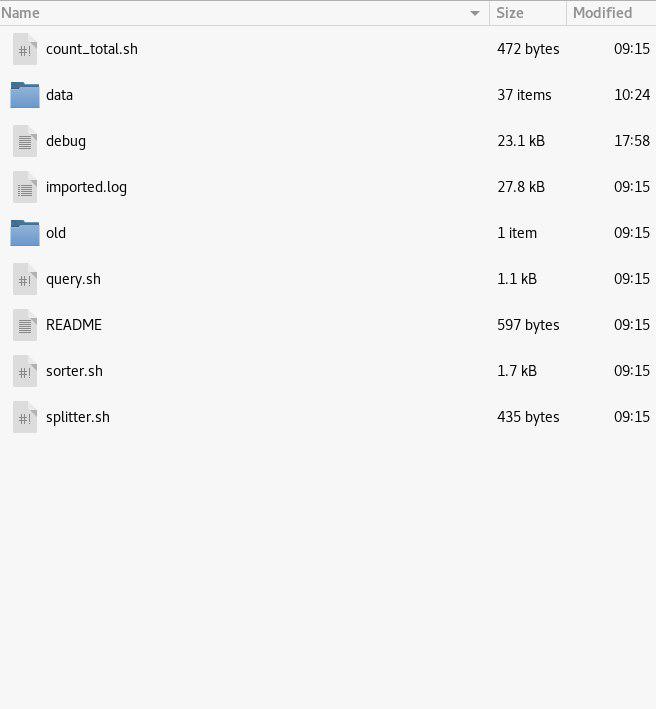Open the old folder icon

(25, 233)
